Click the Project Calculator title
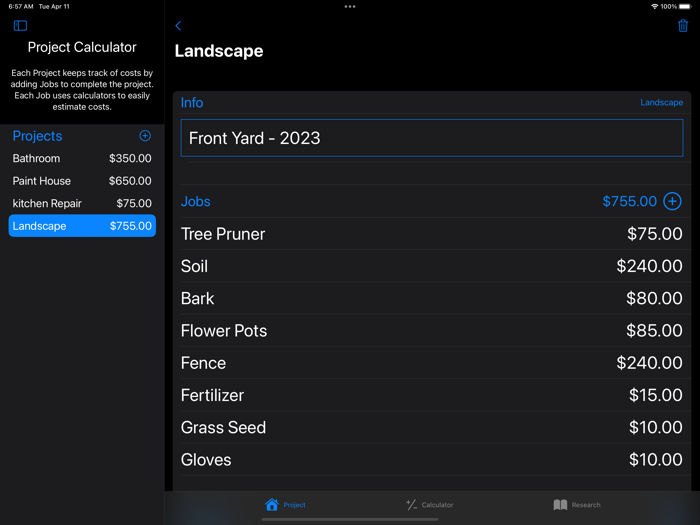 coord(82,47)
